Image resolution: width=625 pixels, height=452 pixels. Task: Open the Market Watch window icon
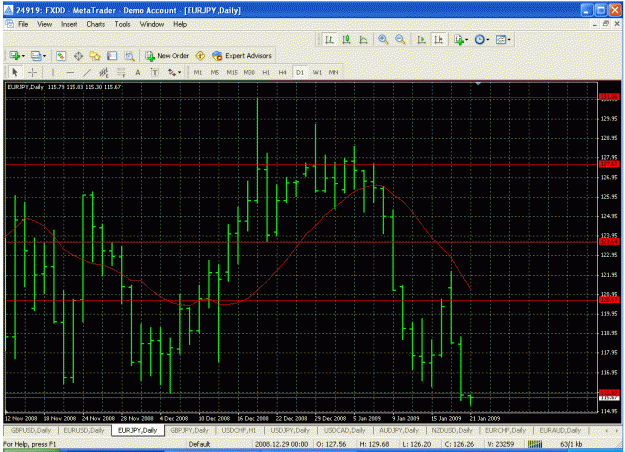tap(61, 56)
